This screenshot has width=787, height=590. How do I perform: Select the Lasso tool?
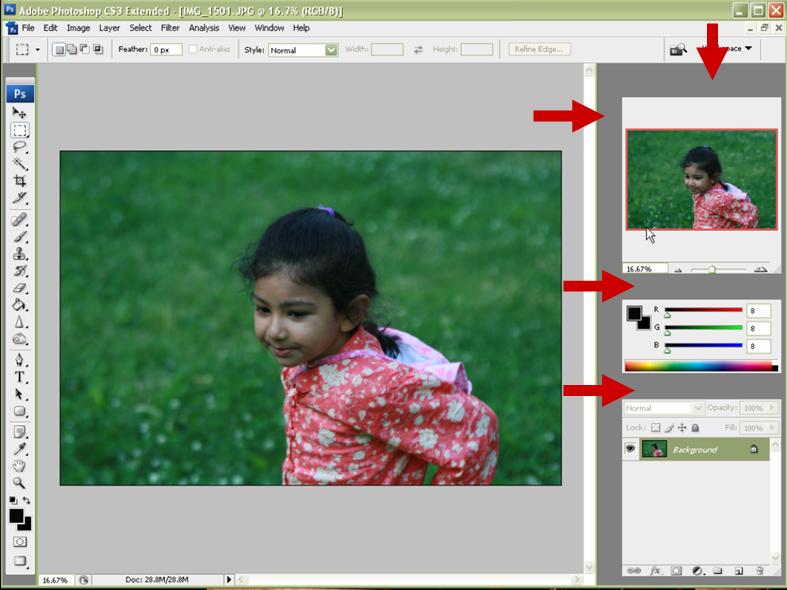click(x=20, y=147)
